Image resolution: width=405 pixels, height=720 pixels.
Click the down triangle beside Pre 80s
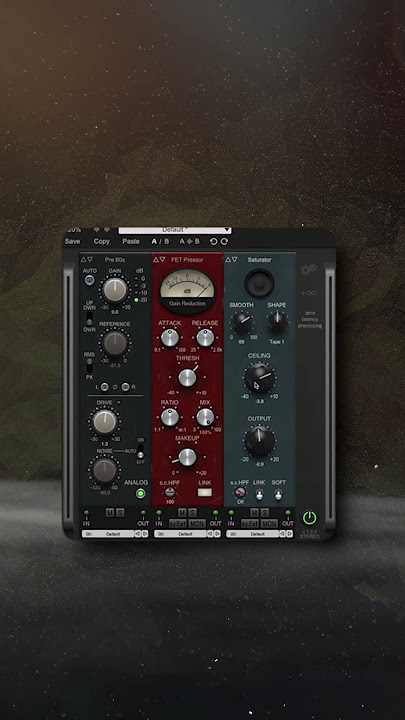[x=90, y=259]
